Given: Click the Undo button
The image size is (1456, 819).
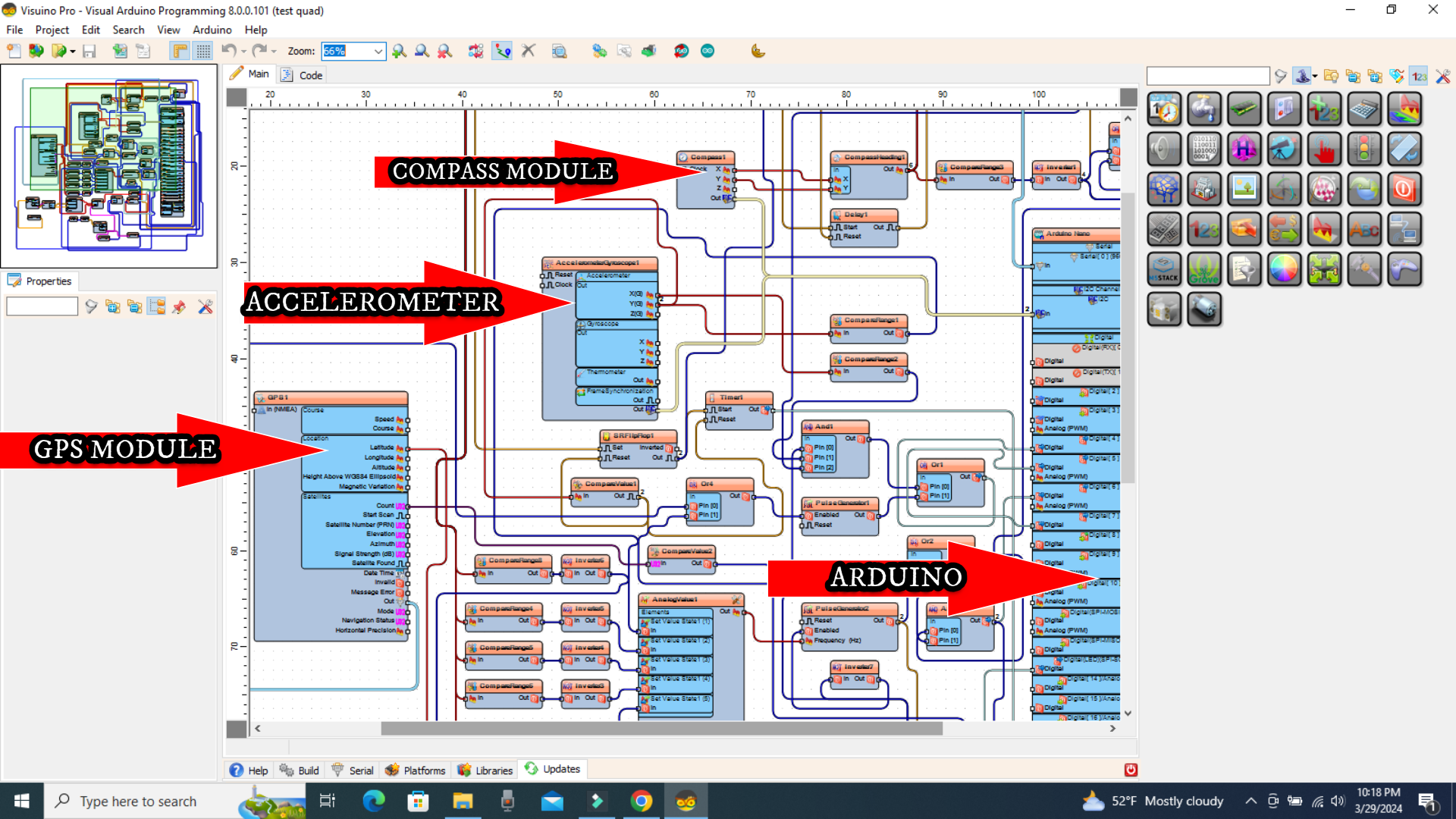Looking at the screenshot, I should pyautogui.click(x=228, y=51).
